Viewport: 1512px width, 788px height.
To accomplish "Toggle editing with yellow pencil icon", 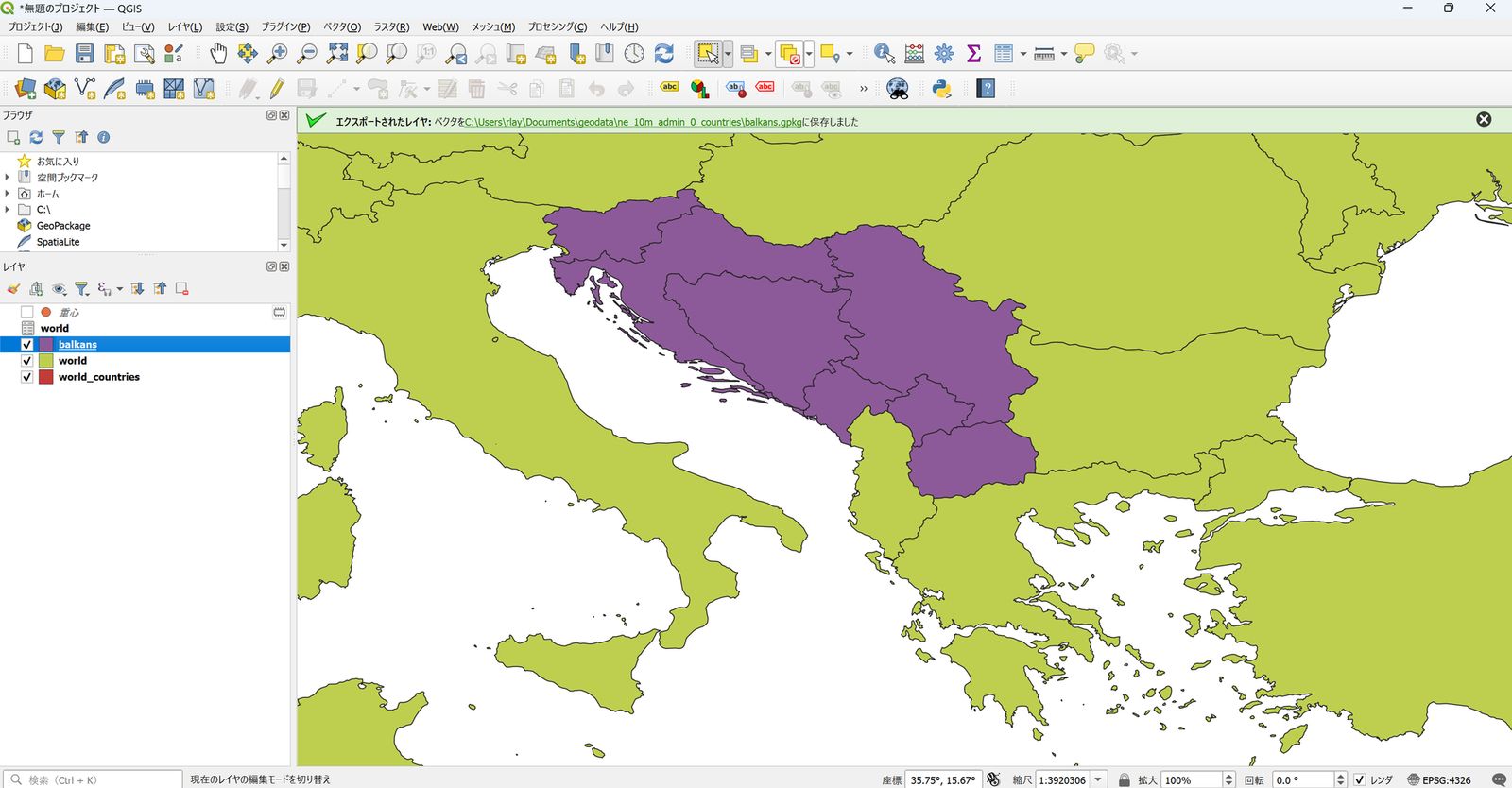I will pos(277,89).
